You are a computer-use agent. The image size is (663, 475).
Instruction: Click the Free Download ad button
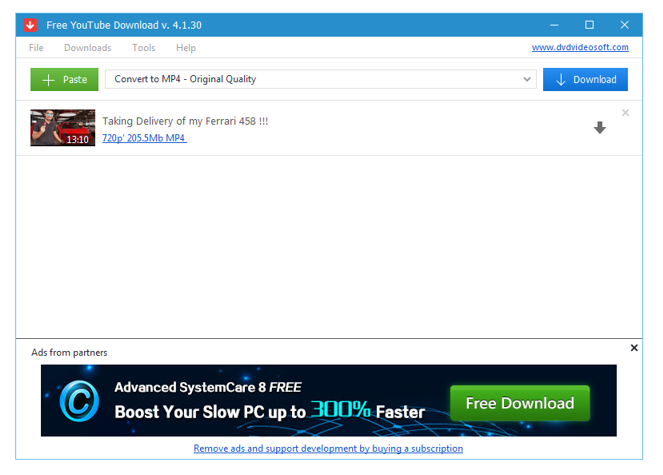point(520,403)
